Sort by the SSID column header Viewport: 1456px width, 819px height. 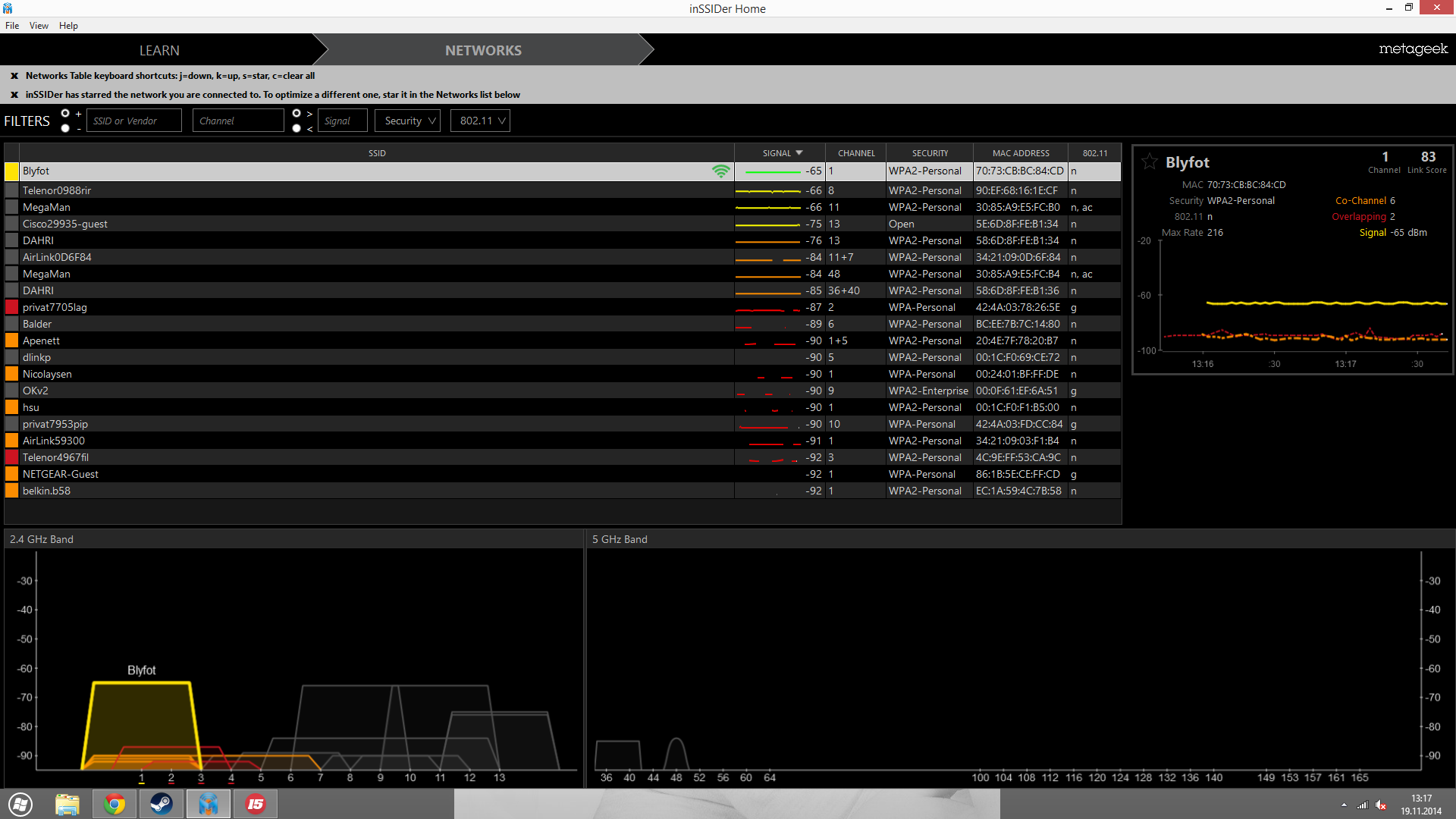(377, 153)
